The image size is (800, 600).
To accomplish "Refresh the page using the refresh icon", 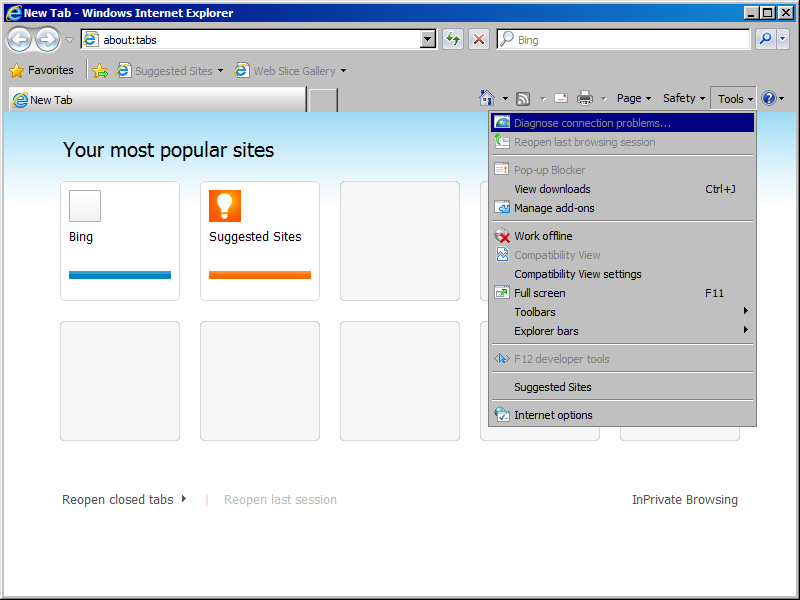I will click(452, 39).
